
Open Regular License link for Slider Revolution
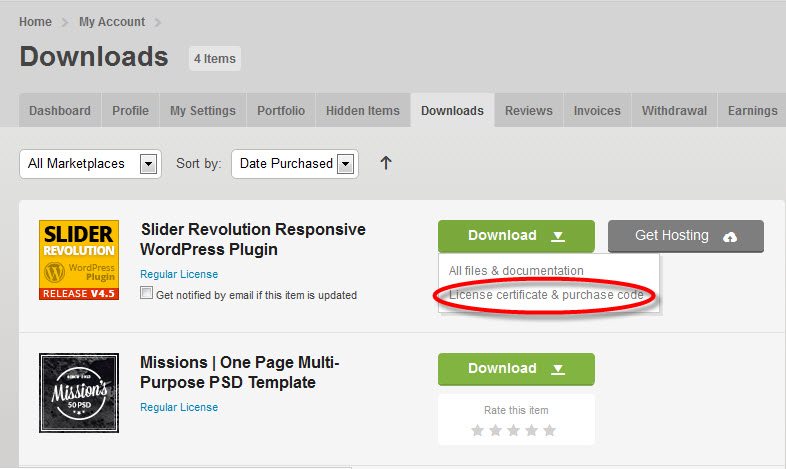(x=179, y=274)
